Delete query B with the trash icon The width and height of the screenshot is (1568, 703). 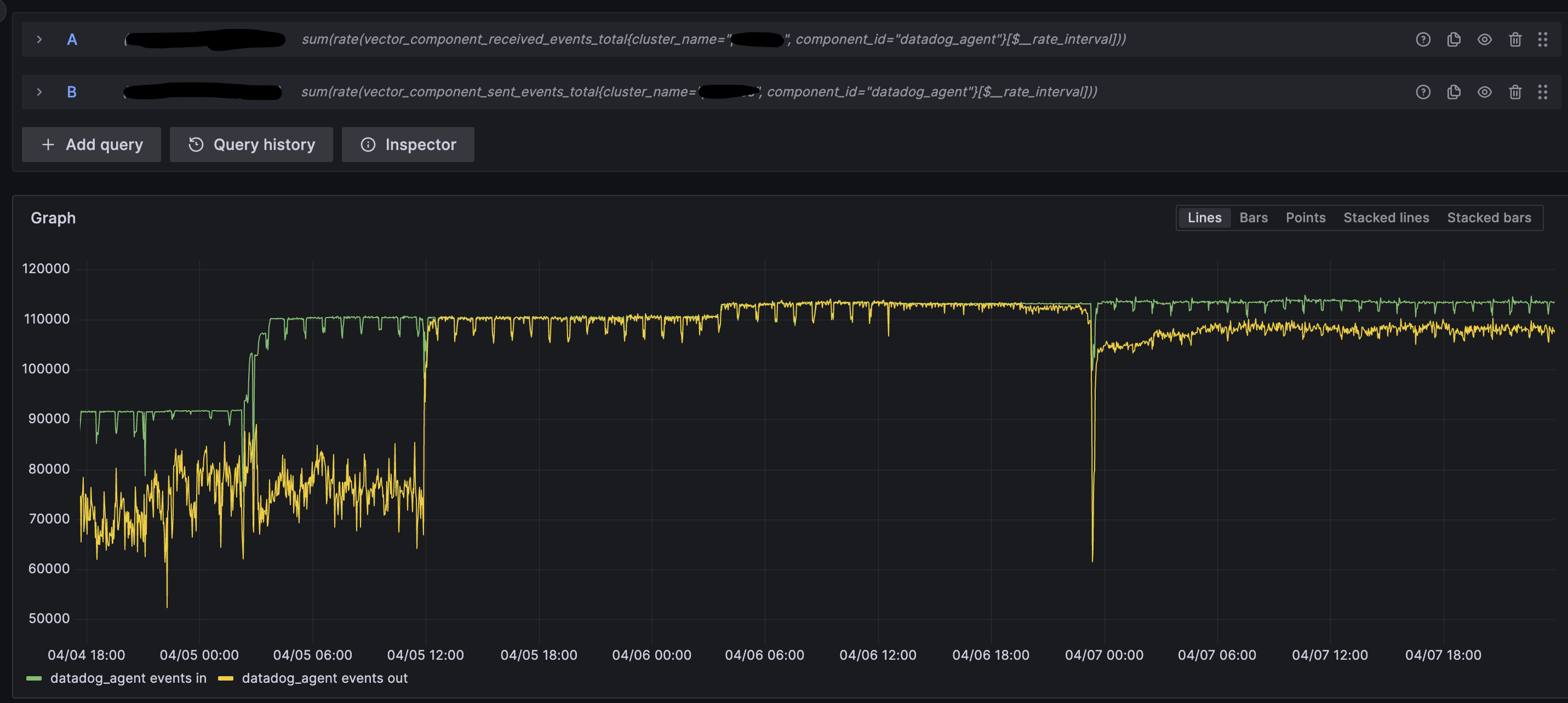click(1515, 92)
